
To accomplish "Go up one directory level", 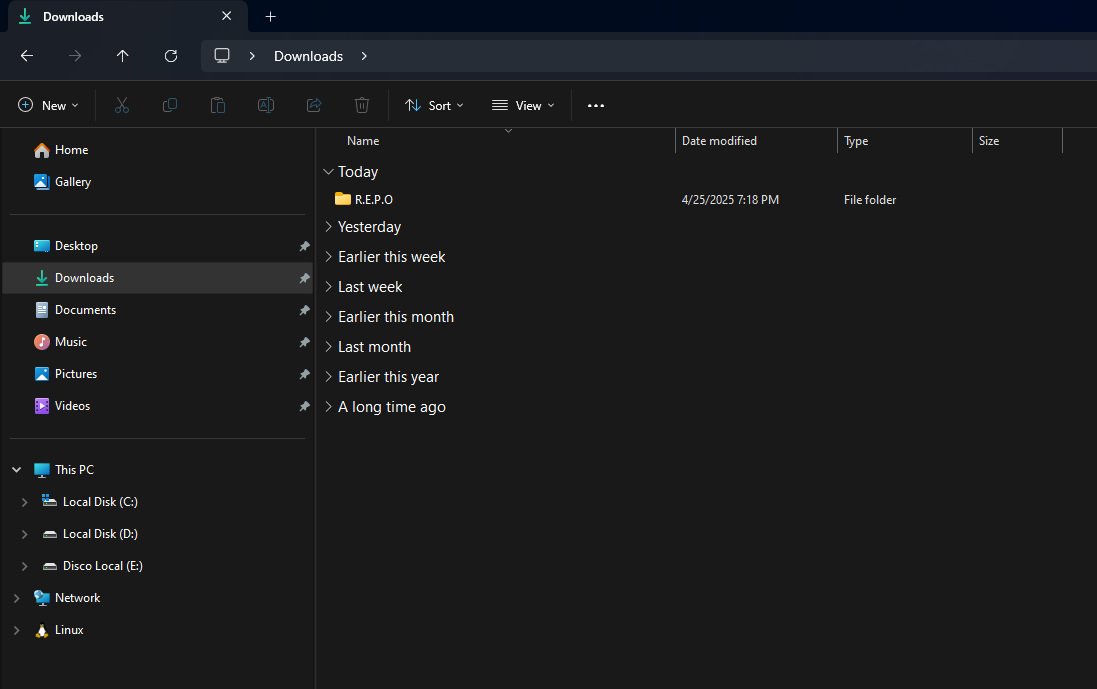I will pyautogui.click(x=123, y=56).
